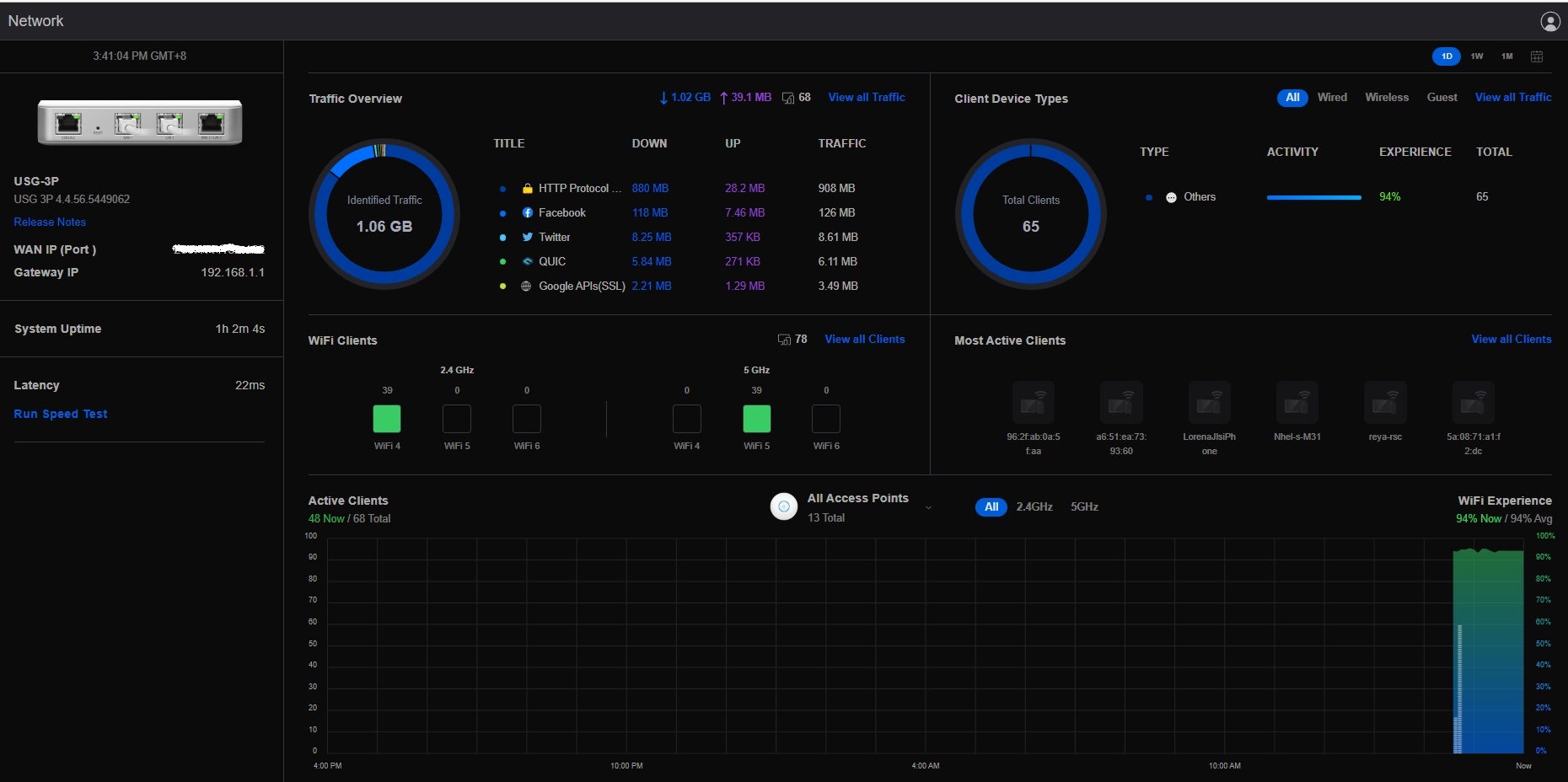Screen dimensions: 1568x782
Task: Switch time range to 1W
Action: click(x=1477, y=56)
